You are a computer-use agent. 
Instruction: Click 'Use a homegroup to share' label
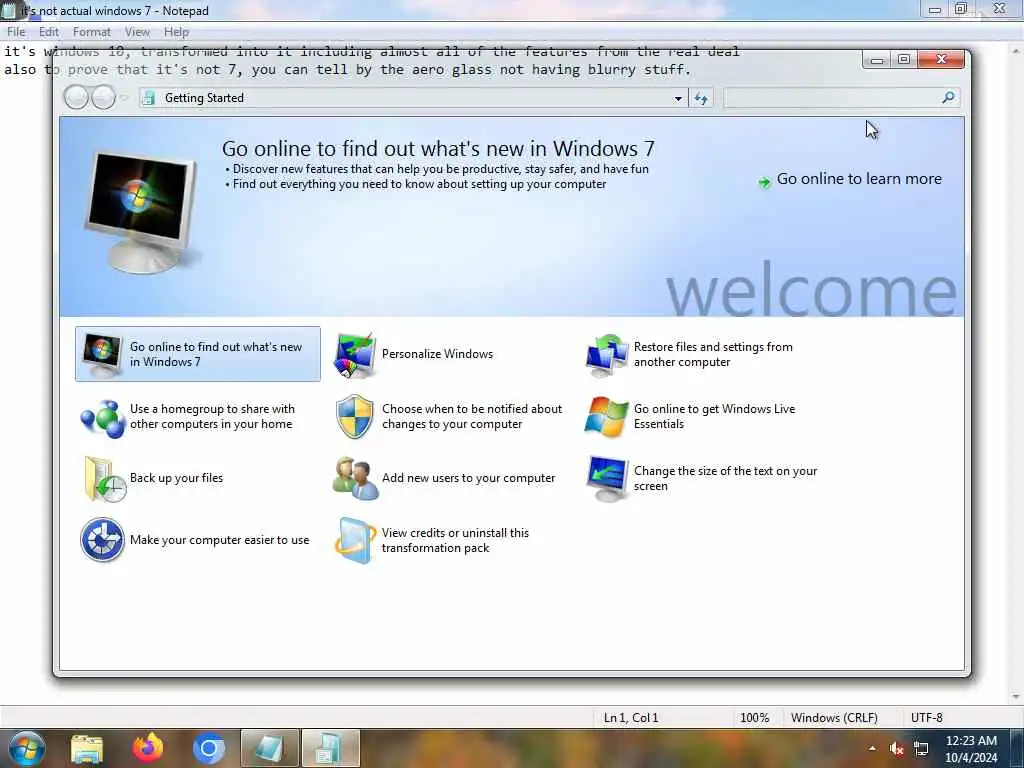[212, 416]
